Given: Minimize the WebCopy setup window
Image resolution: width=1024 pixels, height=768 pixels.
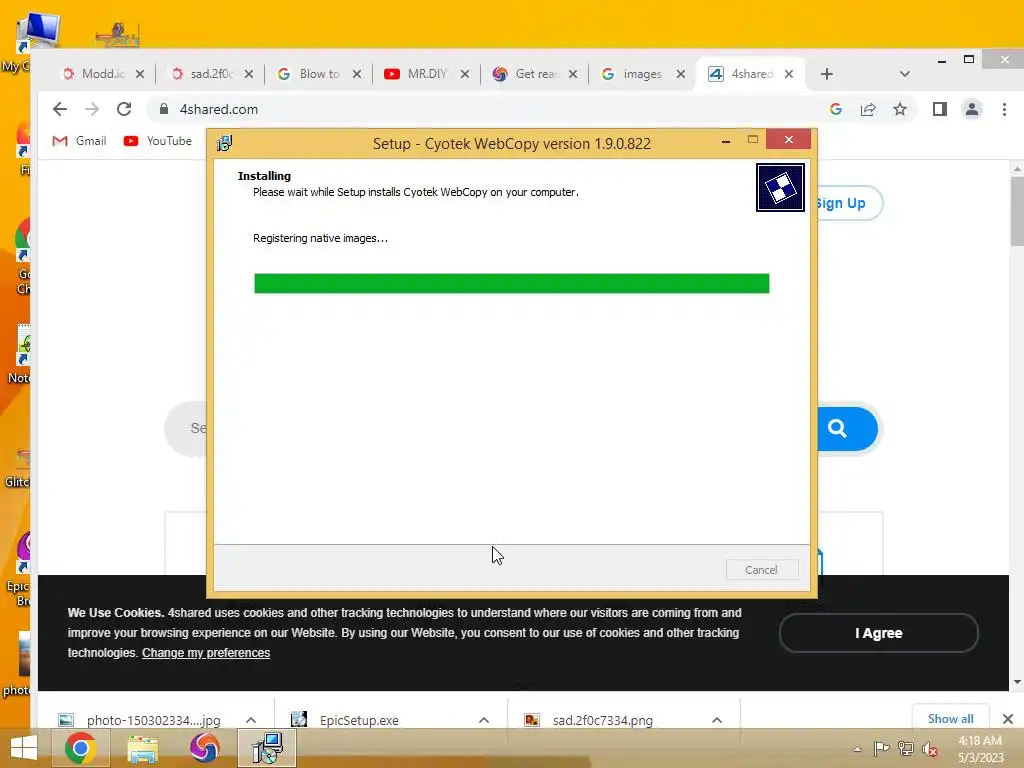Looking at the screenshot, I should [726, 141].
